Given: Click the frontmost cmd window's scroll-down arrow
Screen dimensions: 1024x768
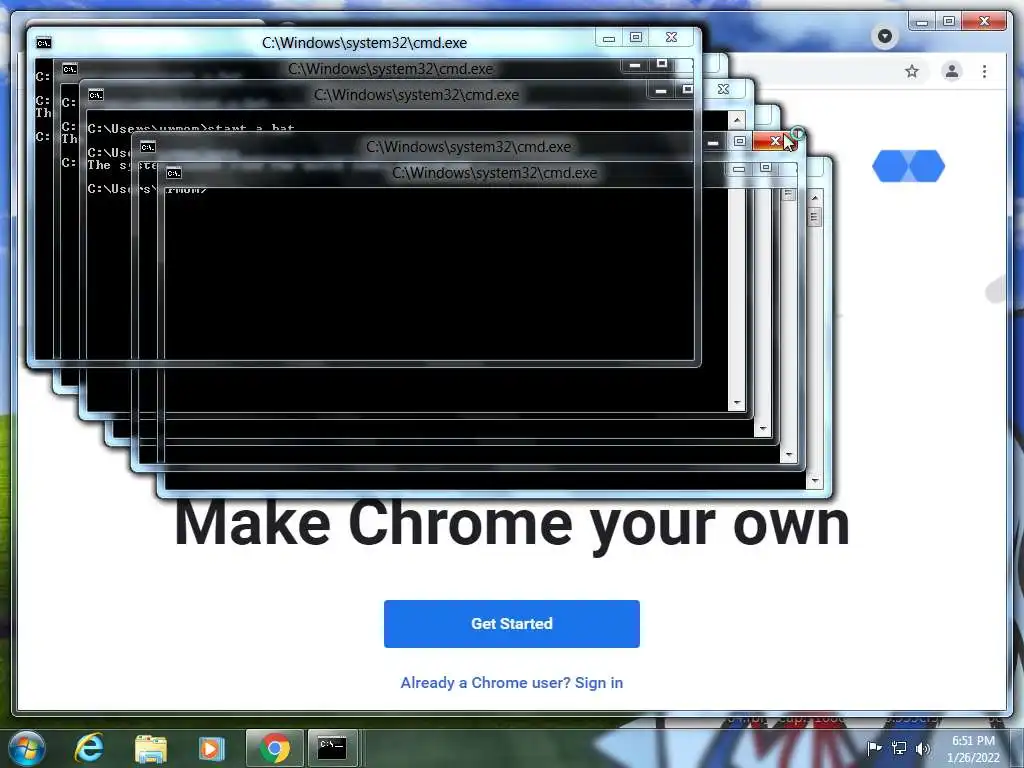Looking at the screenshot, I should tap(814, 481).
